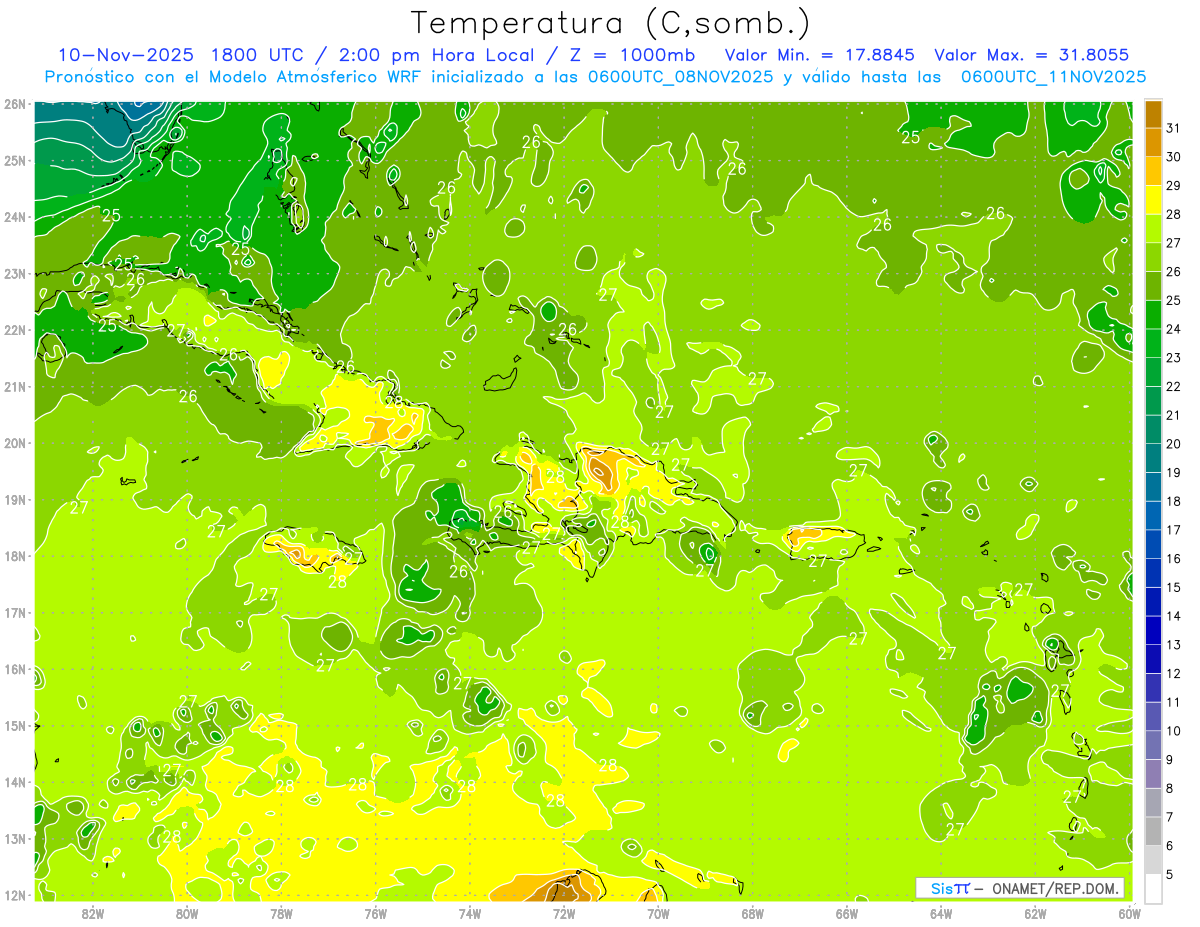Screen dimensions: 1200x927
Task: Click the green color band between 24 and 25
Action: pyautogui.click(x=1153, y=315)
